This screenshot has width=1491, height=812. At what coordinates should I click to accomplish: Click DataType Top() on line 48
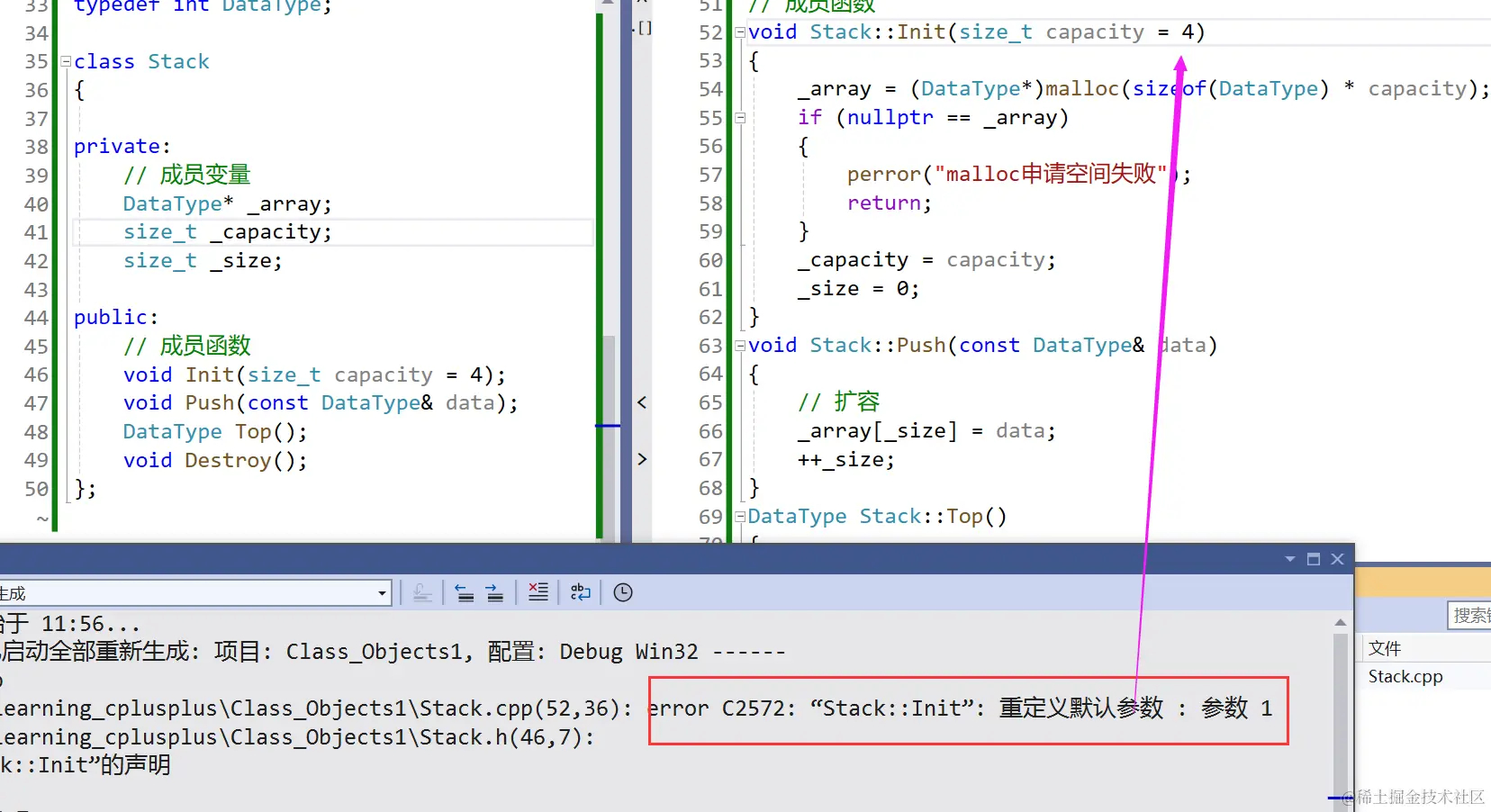click(215, 432)
